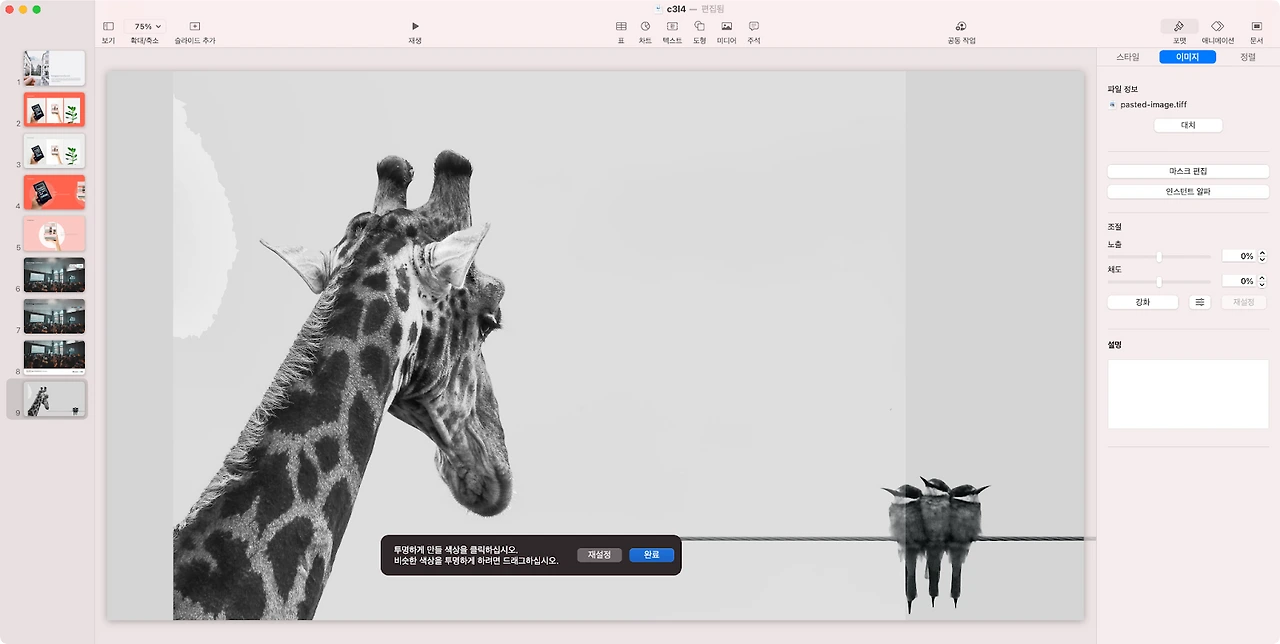
Task: Add a comment with 주석 icon
Action: [754, 26]
